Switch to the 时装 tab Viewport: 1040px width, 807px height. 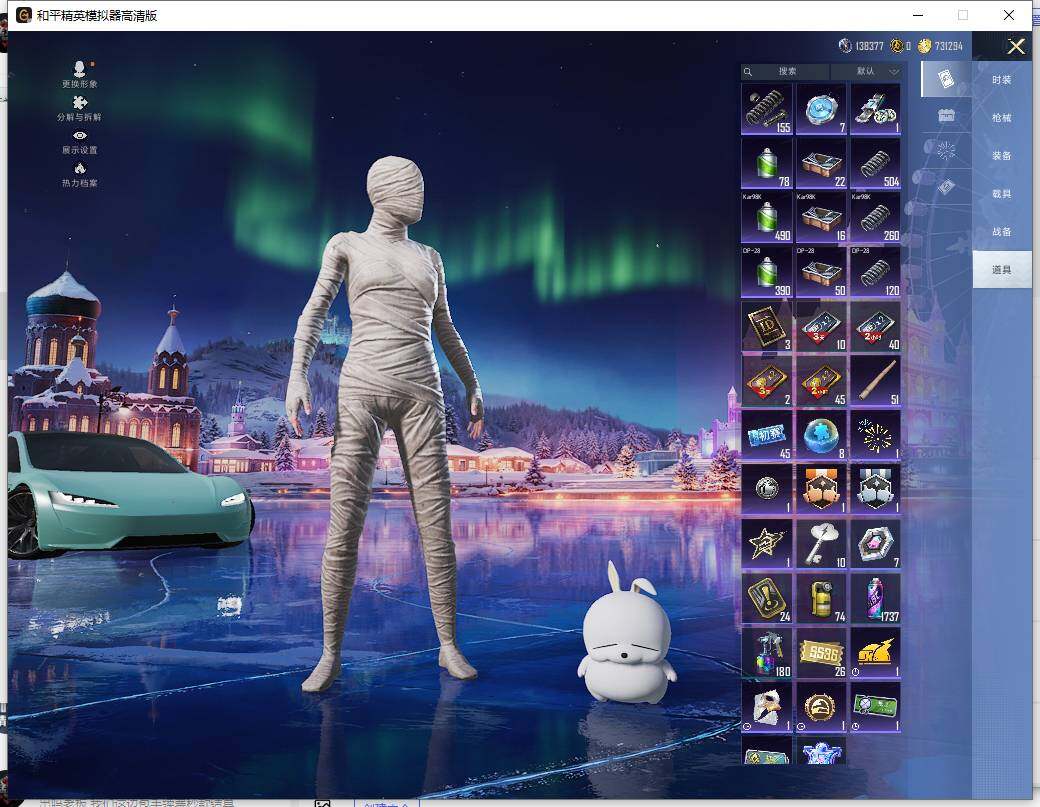(x=1002, y=80)
